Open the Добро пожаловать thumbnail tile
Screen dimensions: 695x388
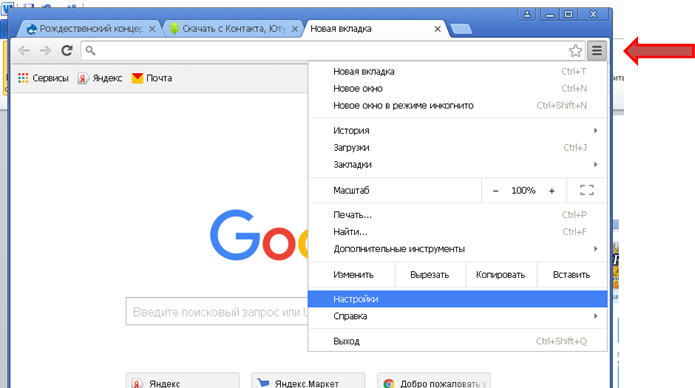(x=434, y=381)
